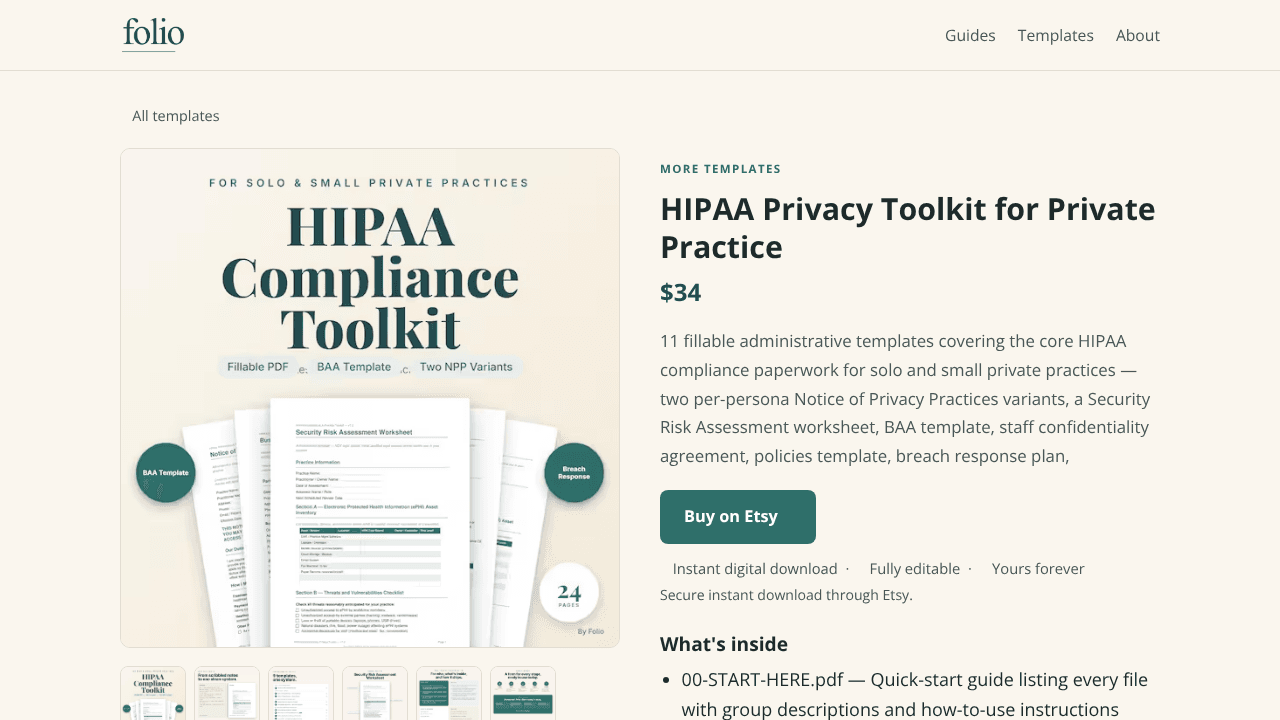Click 'Secure instant download through Etsy.' text
This screenshot has height=720, width=1280.
pos(786,595)
